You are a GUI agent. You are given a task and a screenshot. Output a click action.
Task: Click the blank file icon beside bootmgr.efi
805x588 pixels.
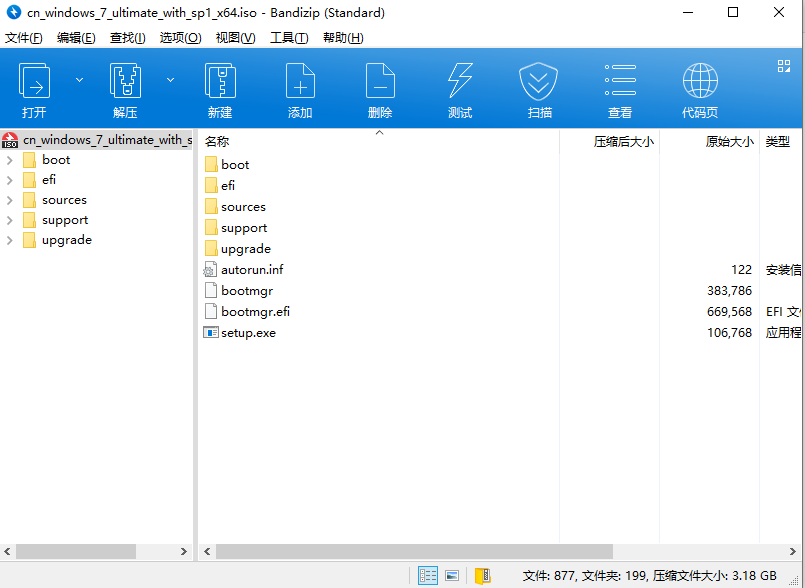tap(210, 312)
